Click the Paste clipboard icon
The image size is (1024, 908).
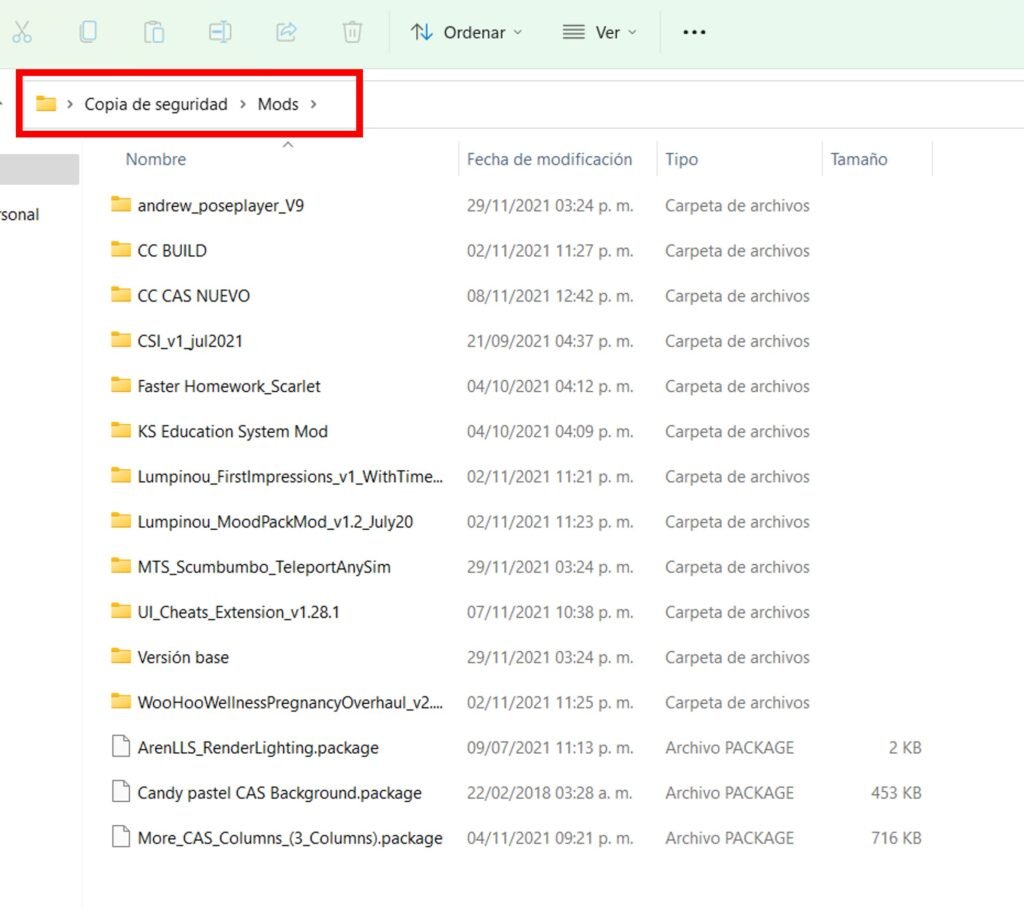click(154, 33)
